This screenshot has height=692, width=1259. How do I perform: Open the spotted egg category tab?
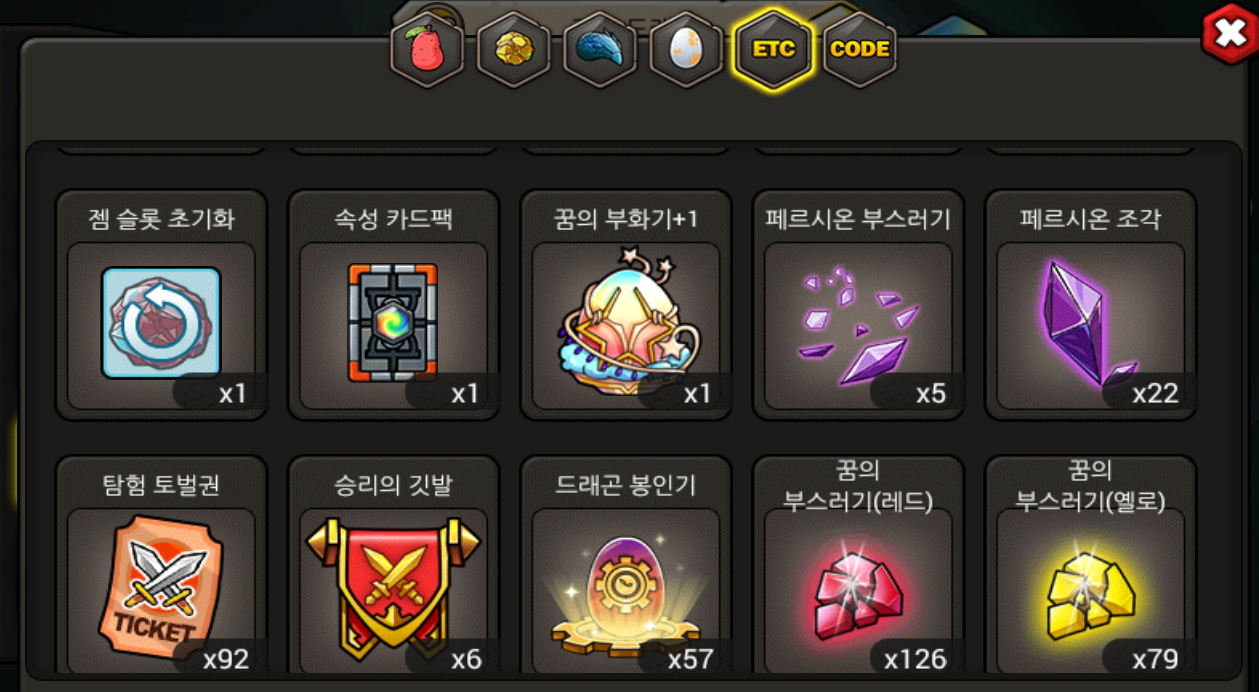[686, 49]
